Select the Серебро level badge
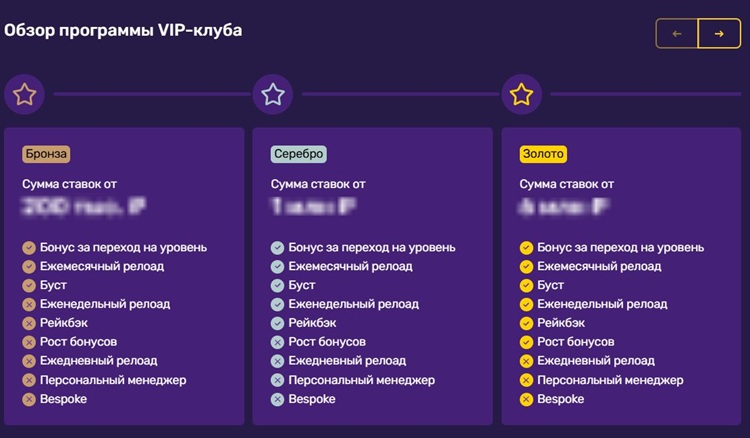 pos(298,154)
